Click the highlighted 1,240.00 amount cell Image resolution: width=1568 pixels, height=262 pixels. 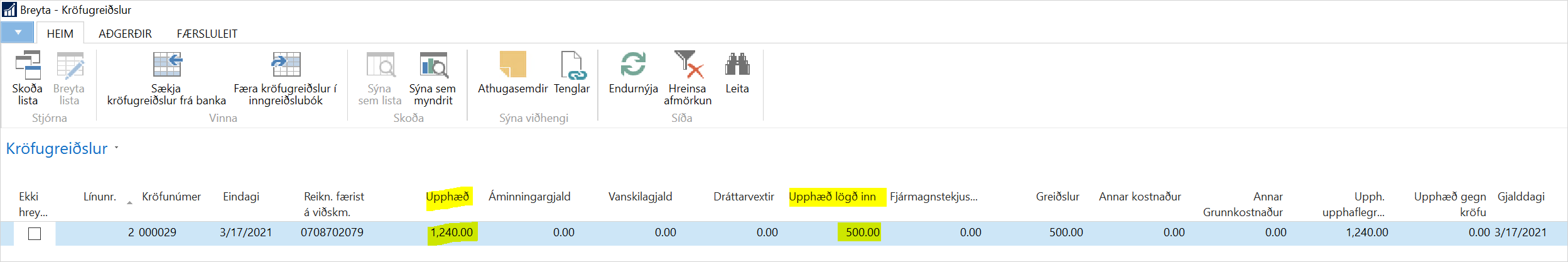tap(451, 232)
